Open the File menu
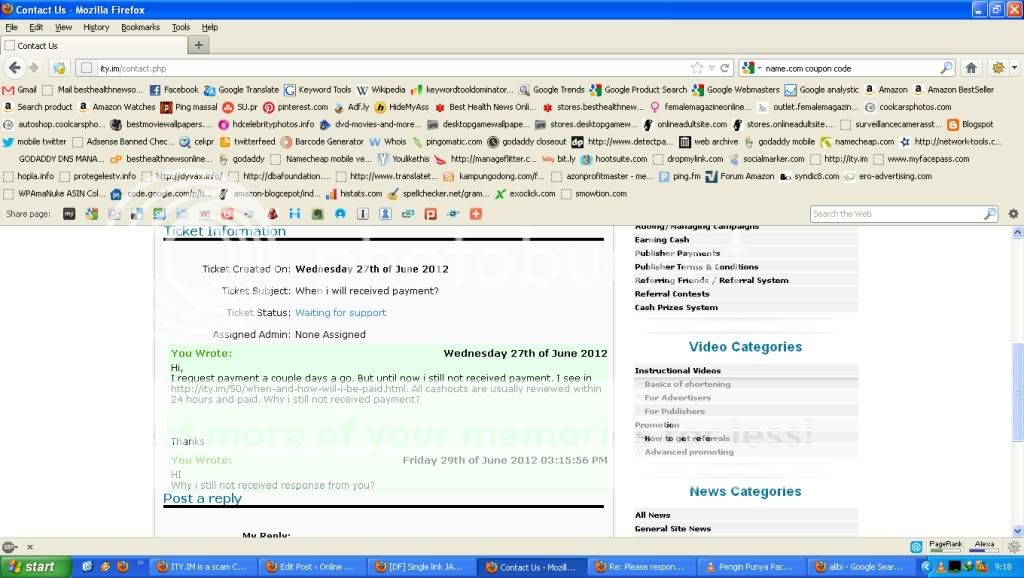1024x578 pixels. click(x=11, y=27)
